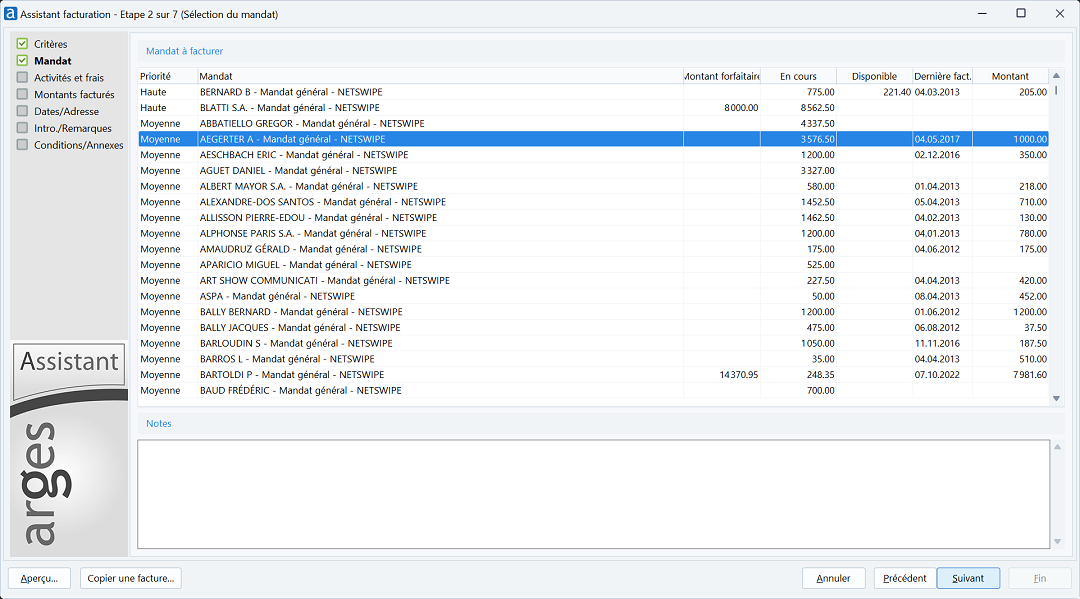Sort by the Priorité column header

coord(167,76)
